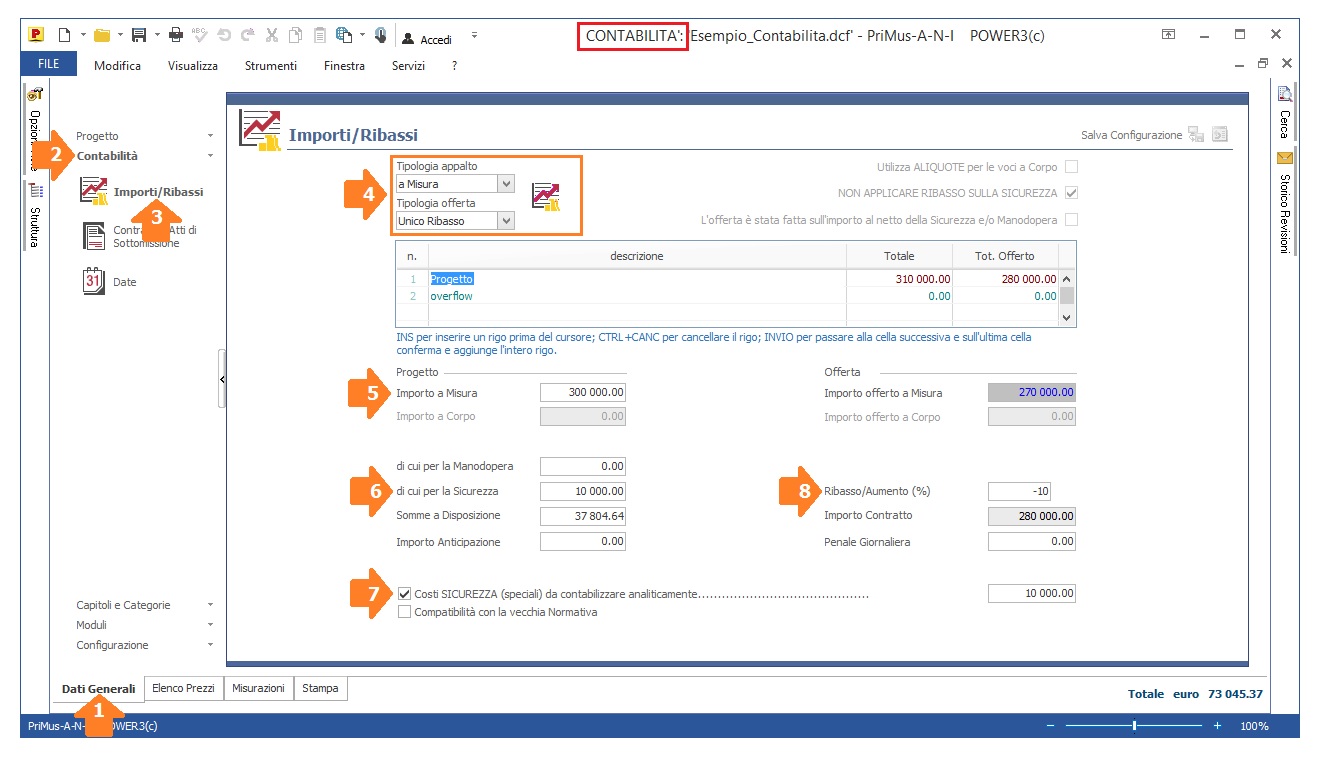This screenshot has width=1322, height=758.
Task: Open the Date calendar icon
Action: (x=94, y=281)
